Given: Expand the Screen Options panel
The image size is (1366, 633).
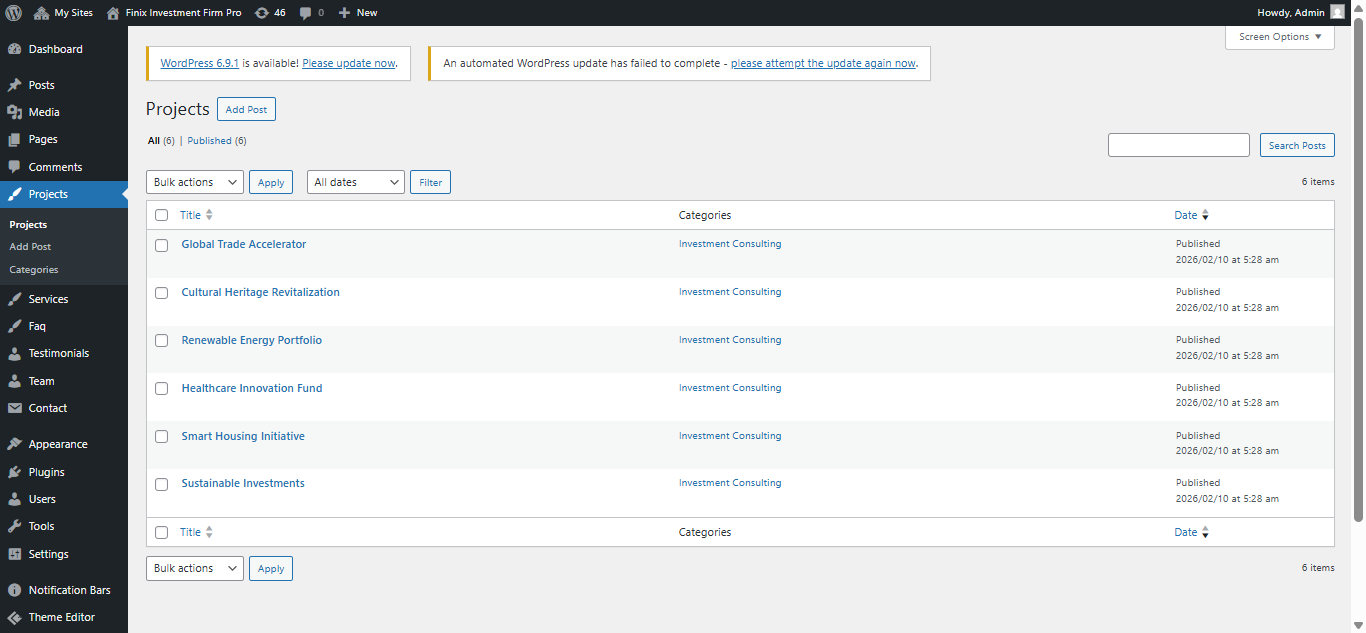Looking at the screenshot, I should (1279, 37).
